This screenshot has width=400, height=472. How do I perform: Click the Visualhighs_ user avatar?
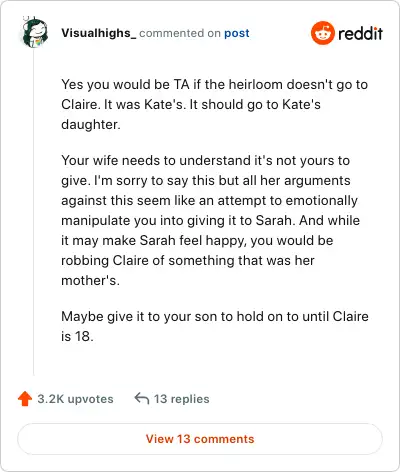[34, 33]
